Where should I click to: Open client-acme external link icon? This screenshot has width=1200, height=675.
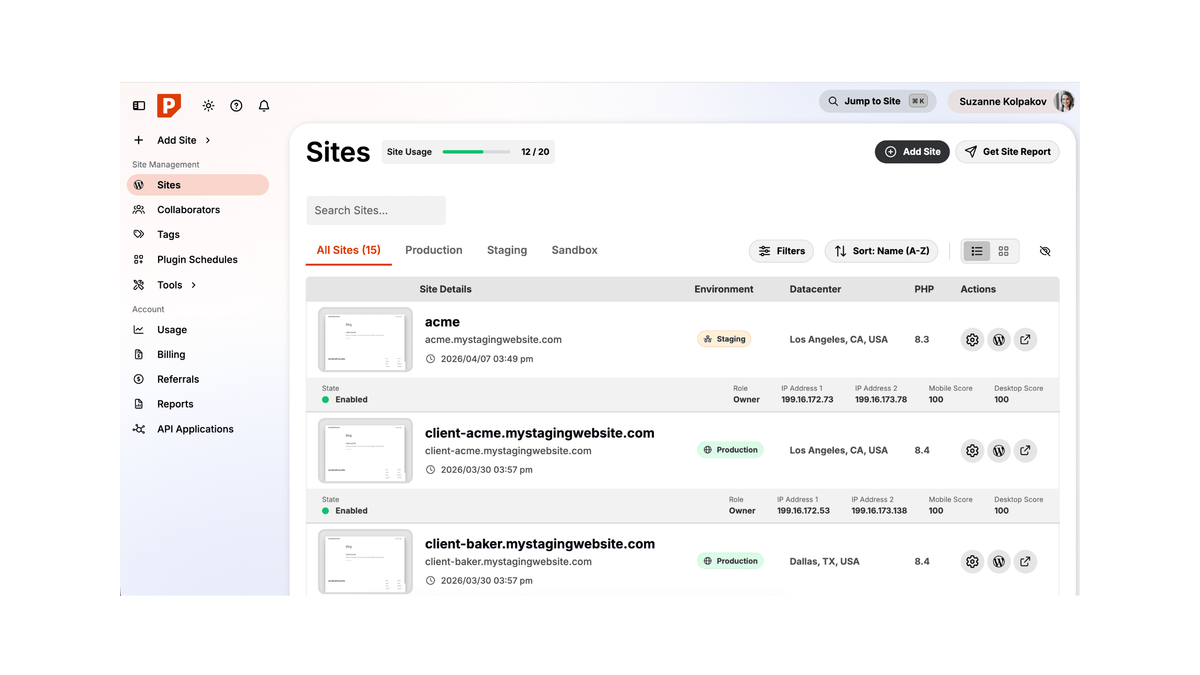coord(1025,451)
